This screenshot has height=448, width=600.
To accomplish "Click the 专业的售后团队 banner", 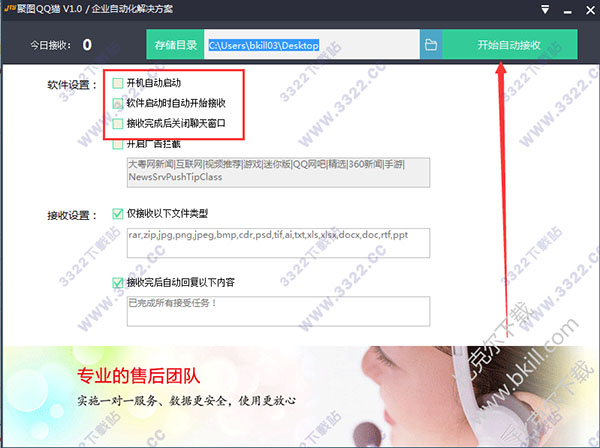I will [x=300, y=397].
